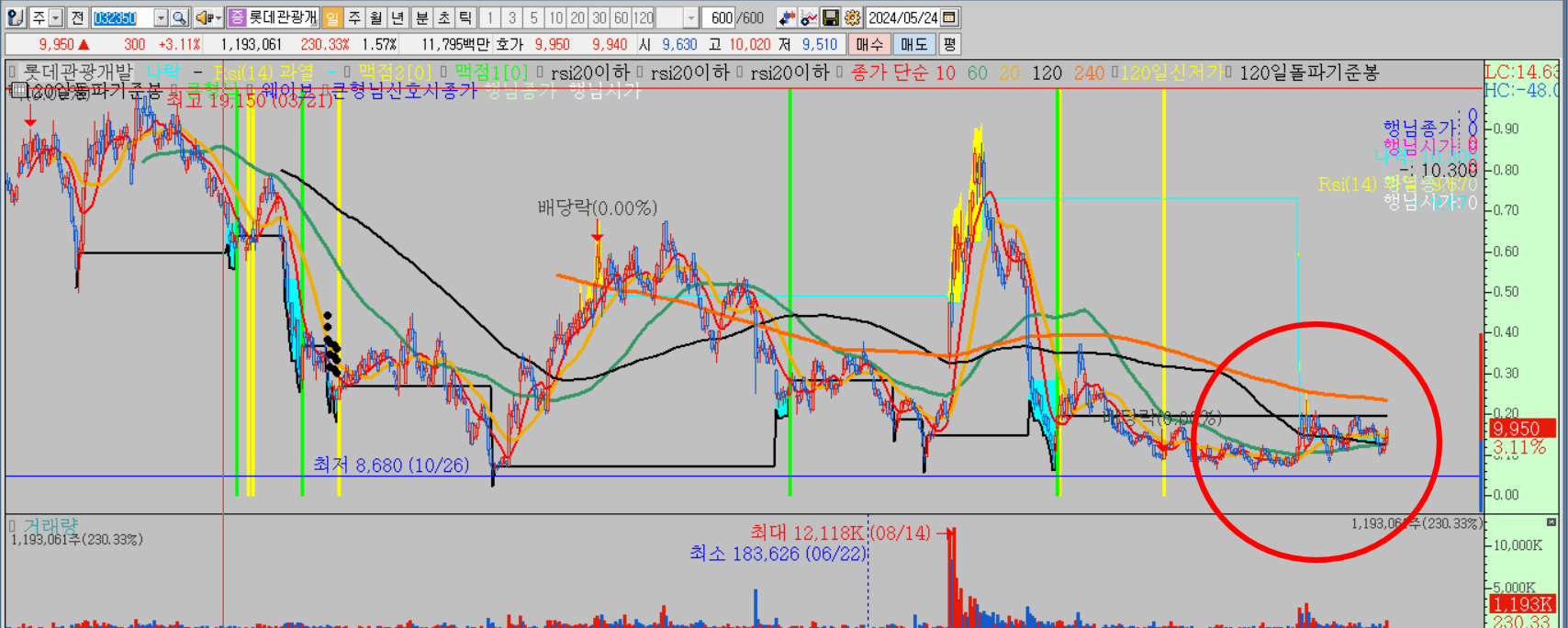Switch to 틱 tick period
The image size is (1568, 628).
click(465, 17)
